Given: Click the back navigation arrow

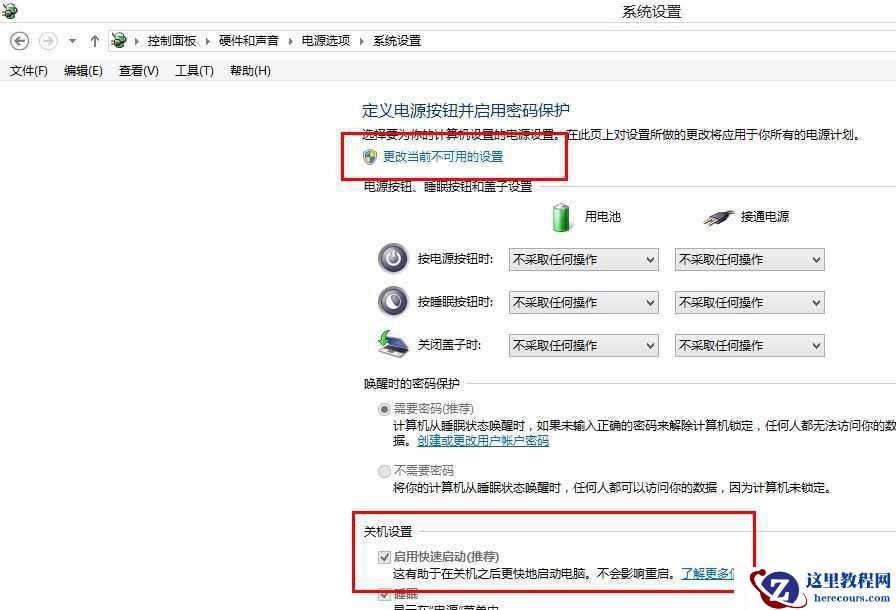Looking at the screenshot, I should point(20,41).
